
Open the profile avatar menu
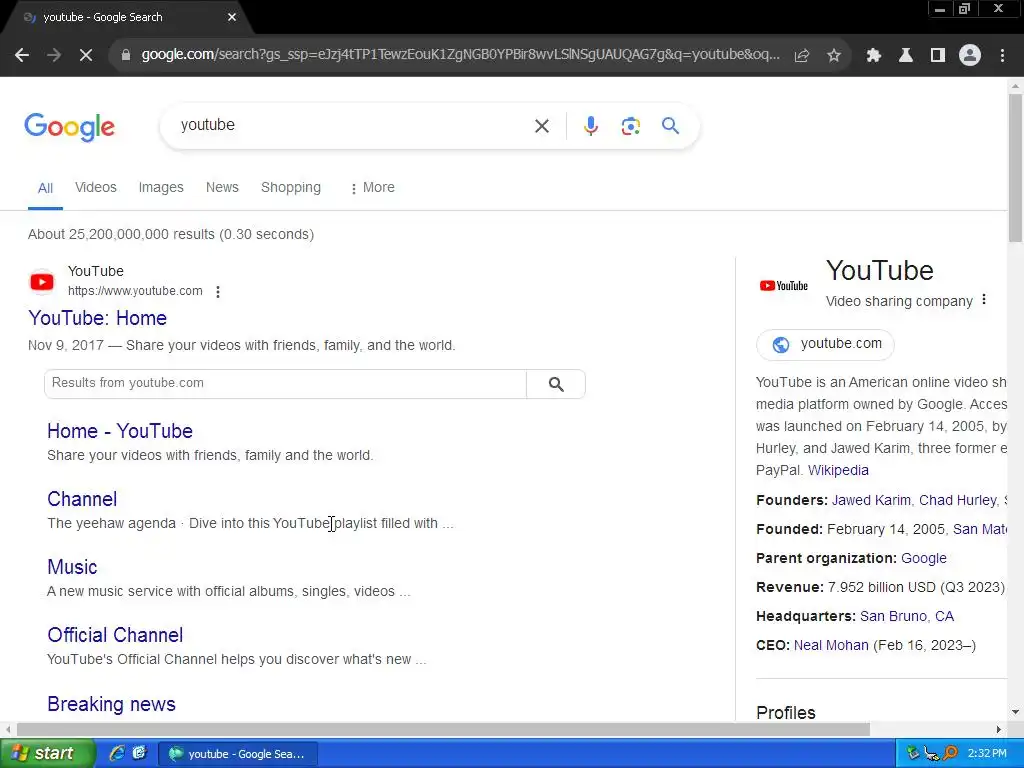click(x=970, y=56)
